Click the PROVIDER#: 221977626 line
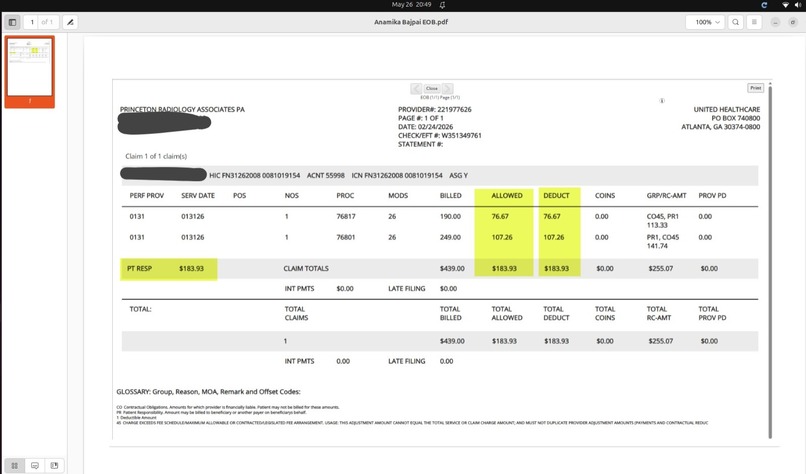Screen dimensions: 806x474 click(x=434, y=110)
